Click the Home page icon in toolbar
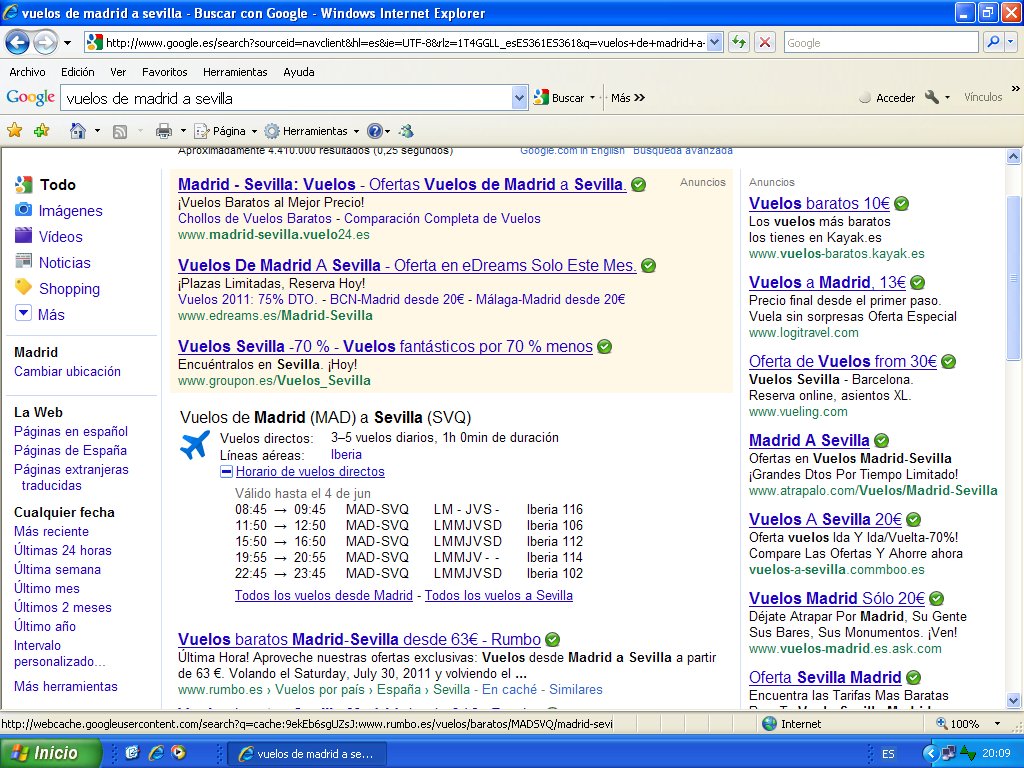Screen dimensions: 1024x768 click(77, 131)
